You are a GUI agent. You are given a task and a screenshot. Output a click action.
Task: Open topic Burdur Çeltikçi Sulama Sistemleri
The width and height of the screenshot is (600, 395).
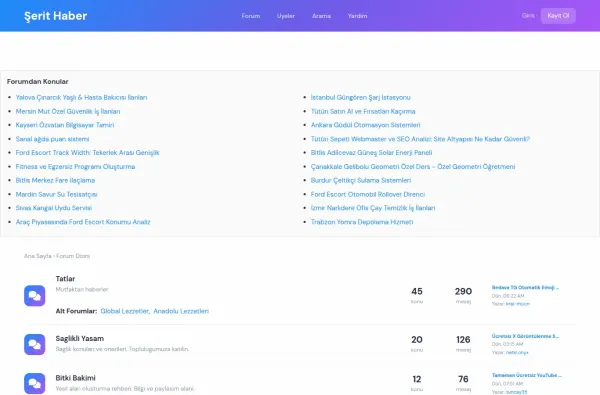point(360,180)
